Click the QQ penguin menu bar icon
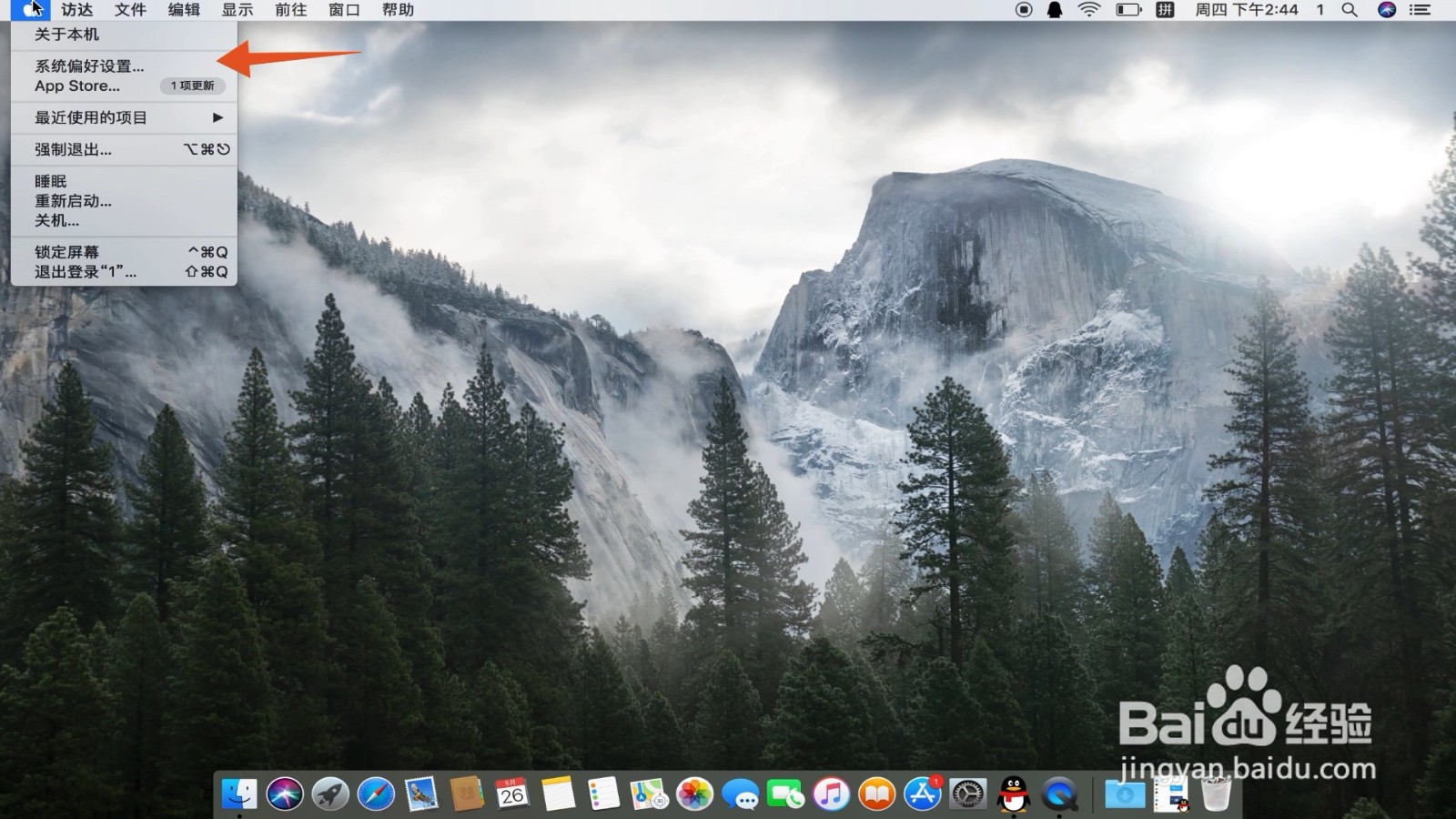This screenshot has width=1456, height=819. (1055, 10)
